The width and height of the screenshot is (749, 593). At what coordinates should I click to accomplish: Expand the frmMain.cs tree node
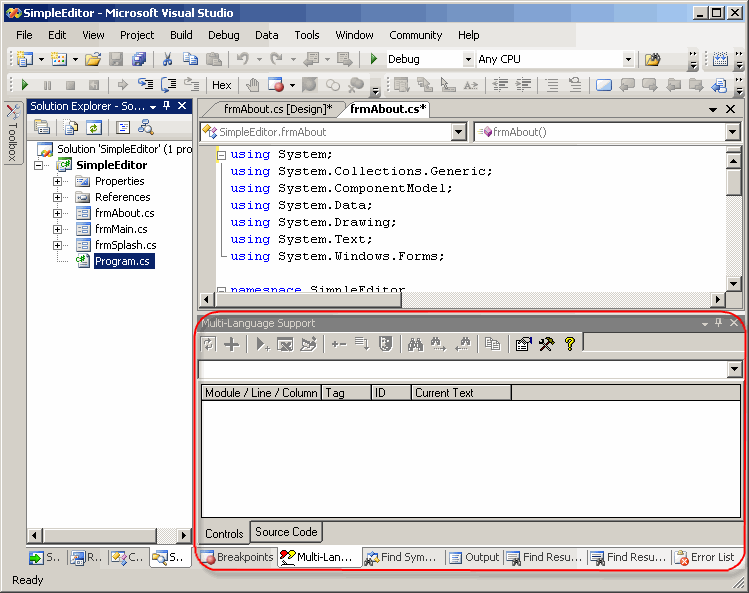click(58, 229)
